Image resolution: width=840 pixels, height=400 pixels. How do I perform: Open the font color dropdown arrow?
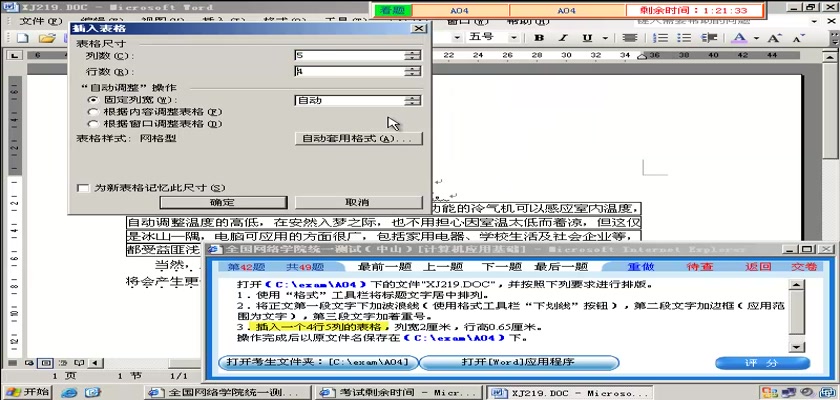(x=756, y=38)
